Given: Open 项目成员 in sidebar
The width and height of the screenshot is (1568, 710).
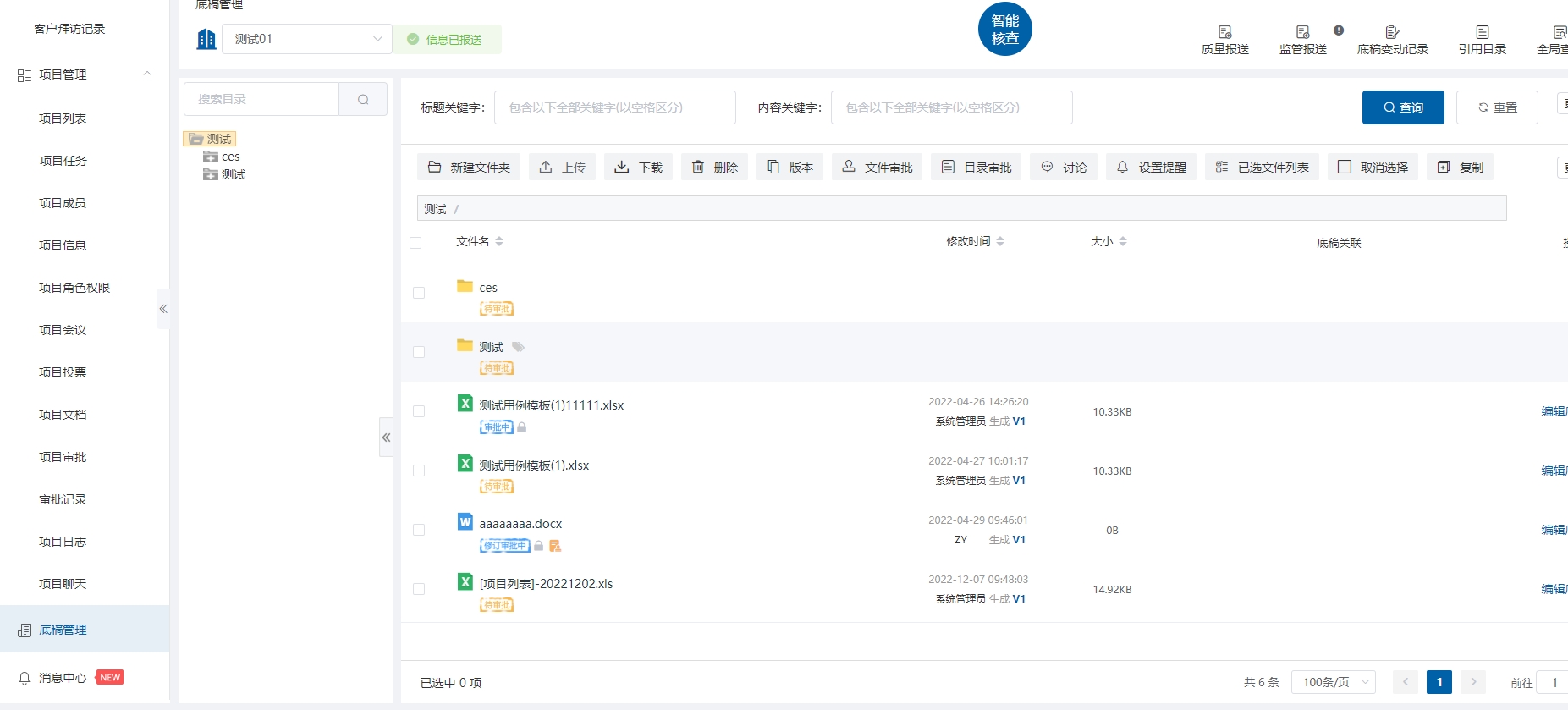Looking at the screenshot, I should point(63,203).
